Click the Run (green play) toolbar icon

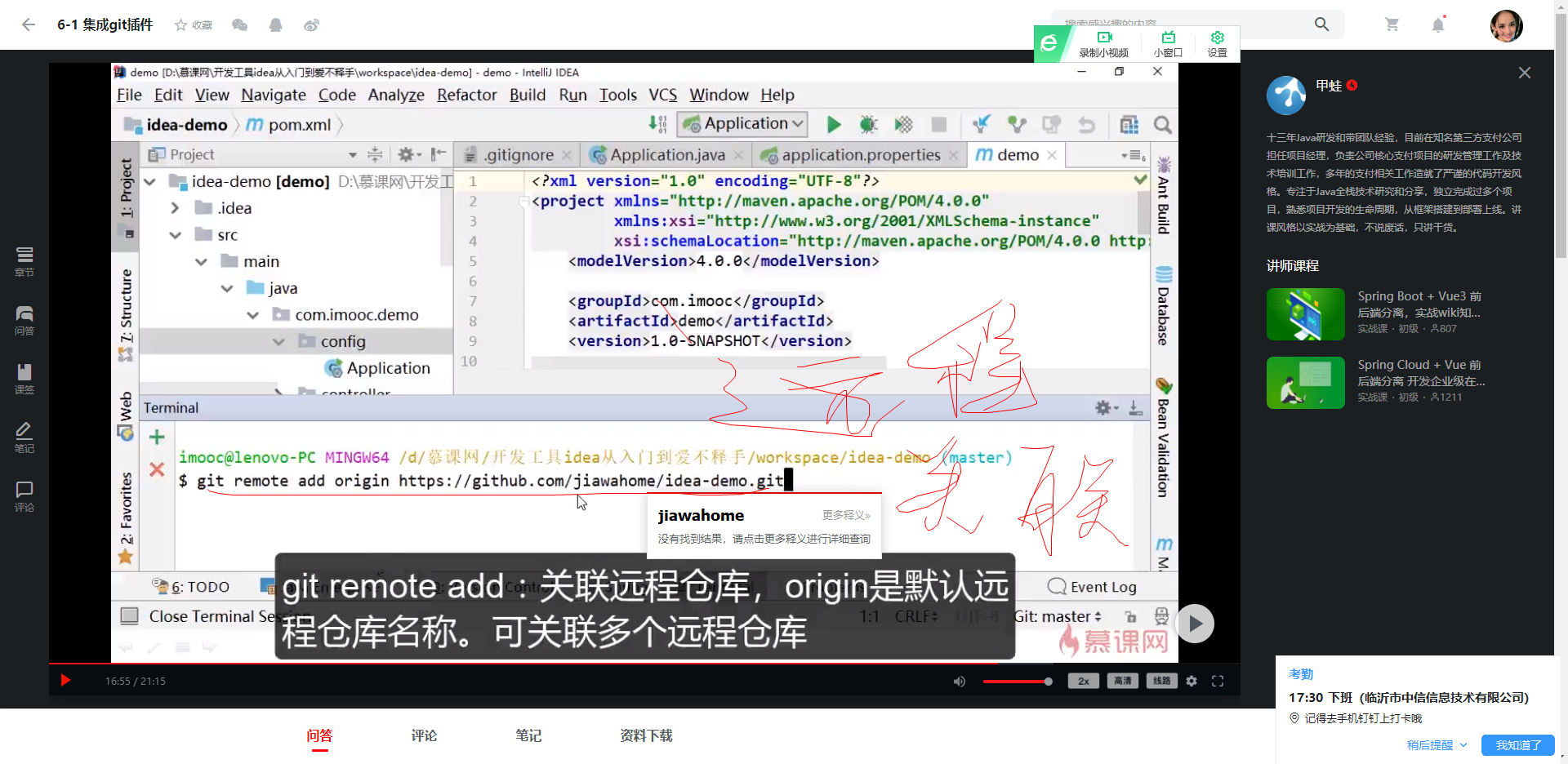(833, 124)
